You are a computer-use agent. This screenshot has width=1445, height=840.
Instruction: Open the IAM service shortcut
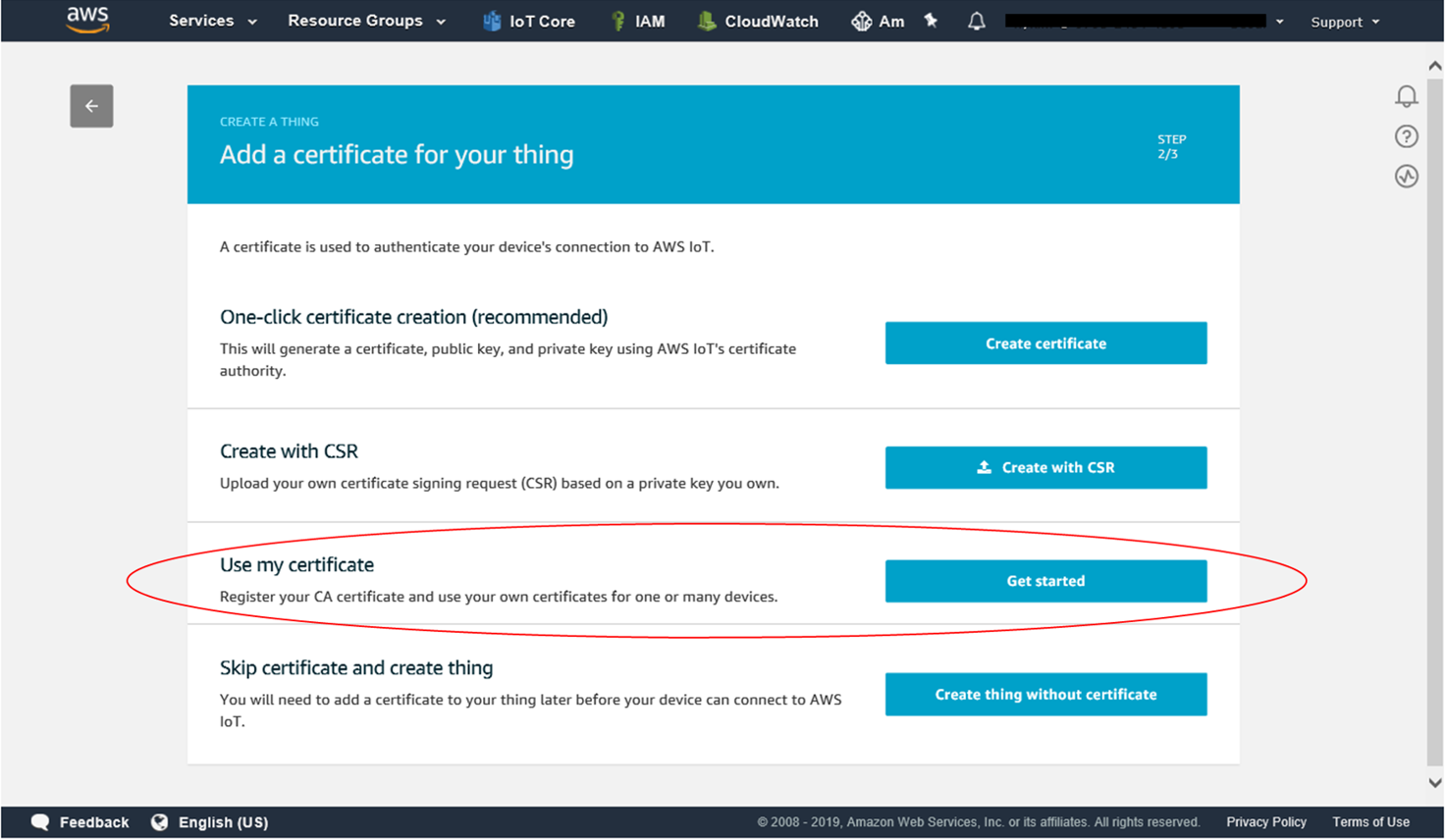(639, 20)
